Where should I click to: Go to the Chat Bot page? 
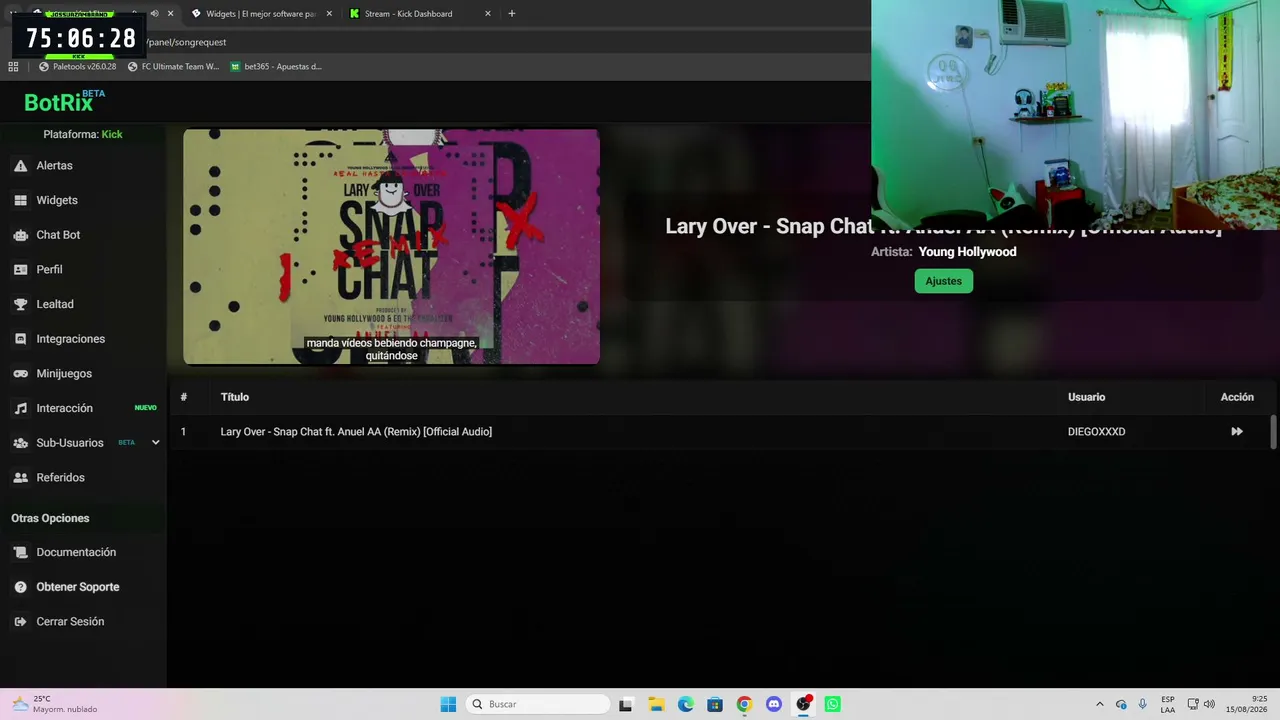[82, 235]
